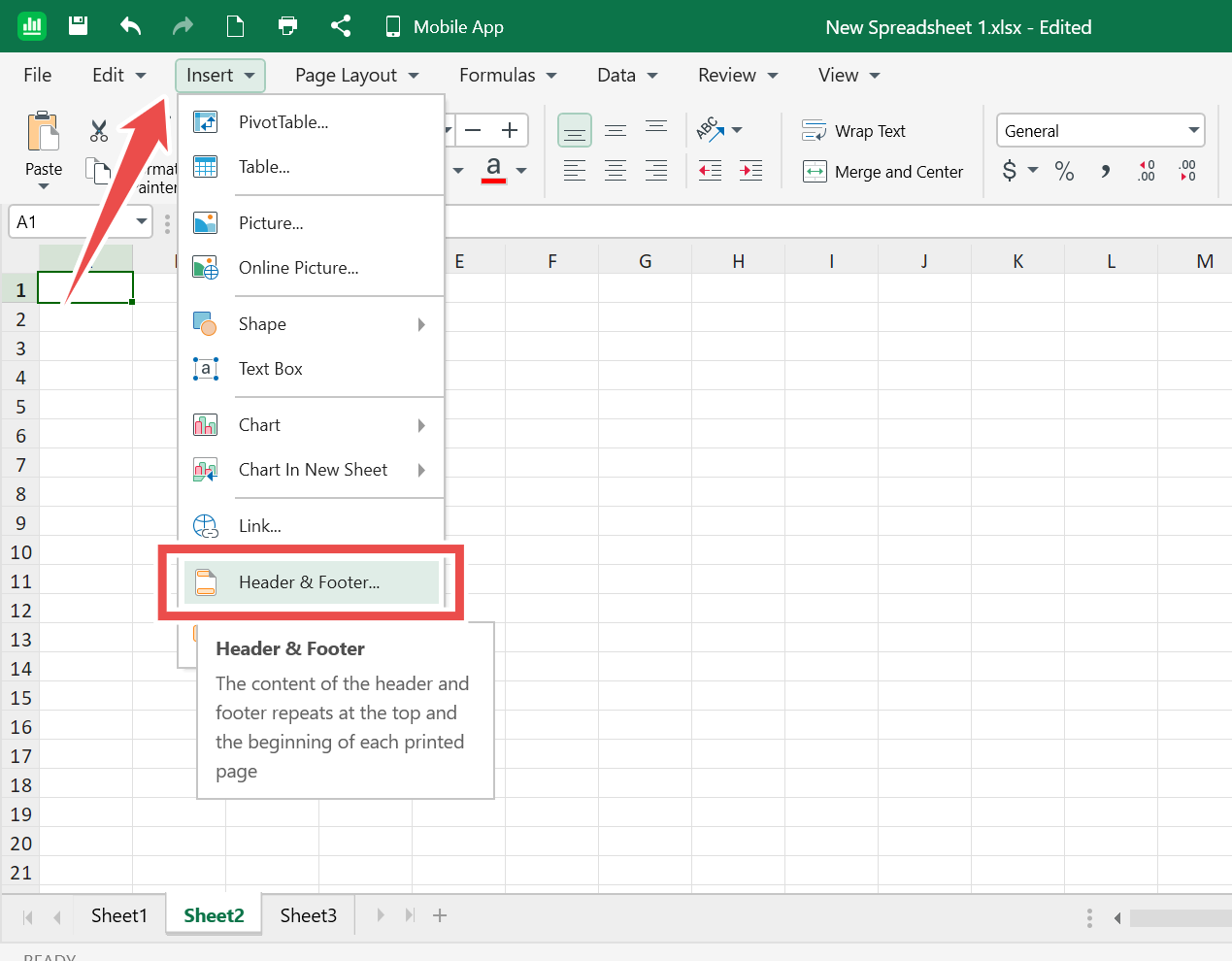Expand the Chart submenu
Image resolution: width=1232 pixels, height=961 pixels.
point(311,425)
